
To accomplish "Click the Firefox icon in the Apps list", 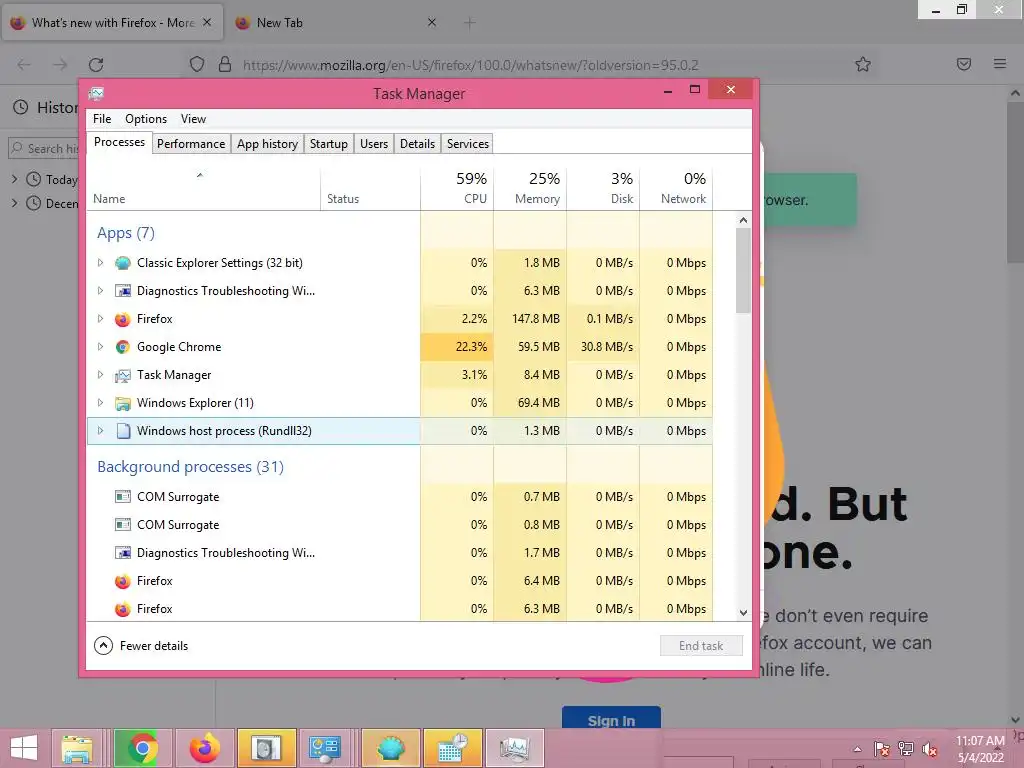I will click(122, 319).
